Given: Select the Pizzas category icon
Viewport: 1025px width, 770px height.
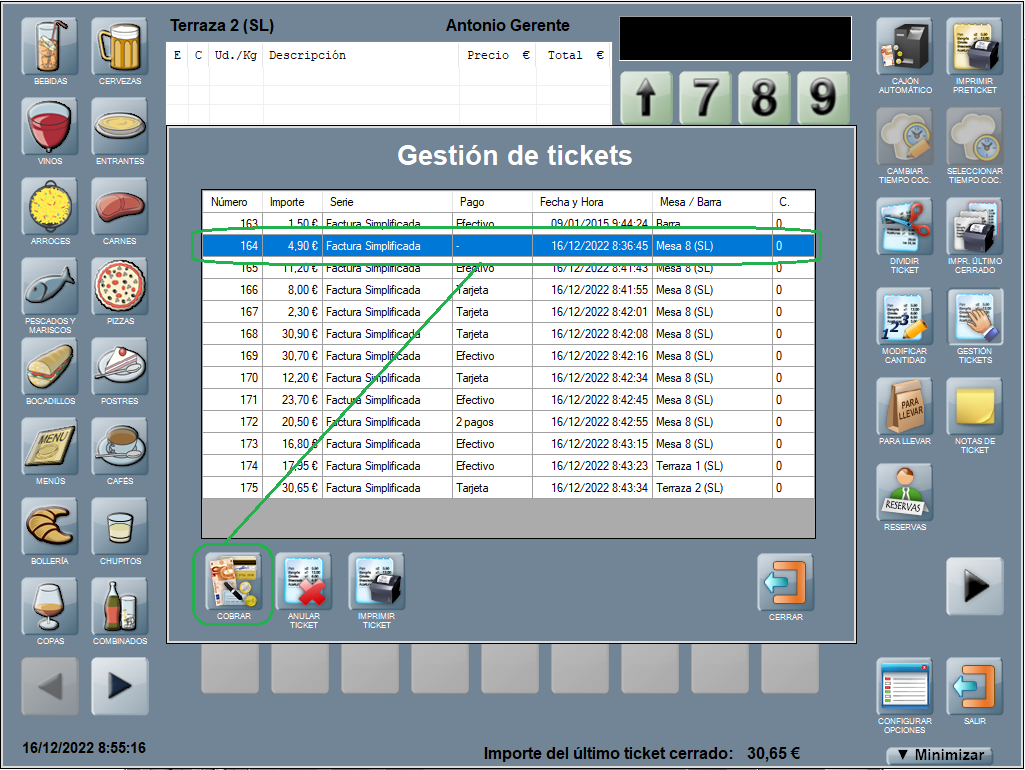Looking at the screenshot, I should [x=120, y=287].
